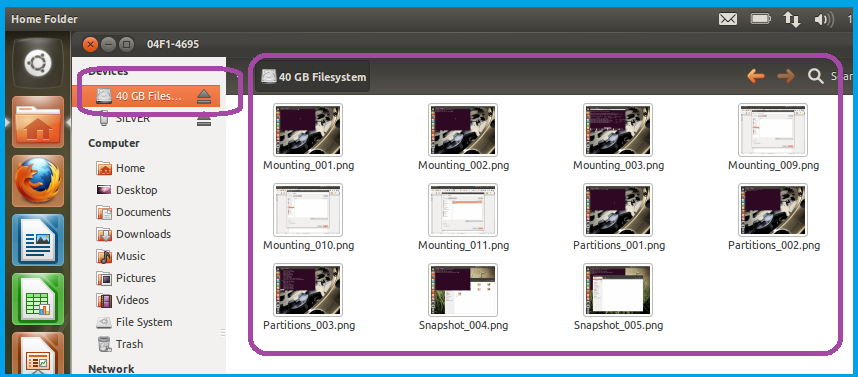858x377 pixels.
Task: Open the Videos folder in sidebar
Action: [x=132, y=300]
